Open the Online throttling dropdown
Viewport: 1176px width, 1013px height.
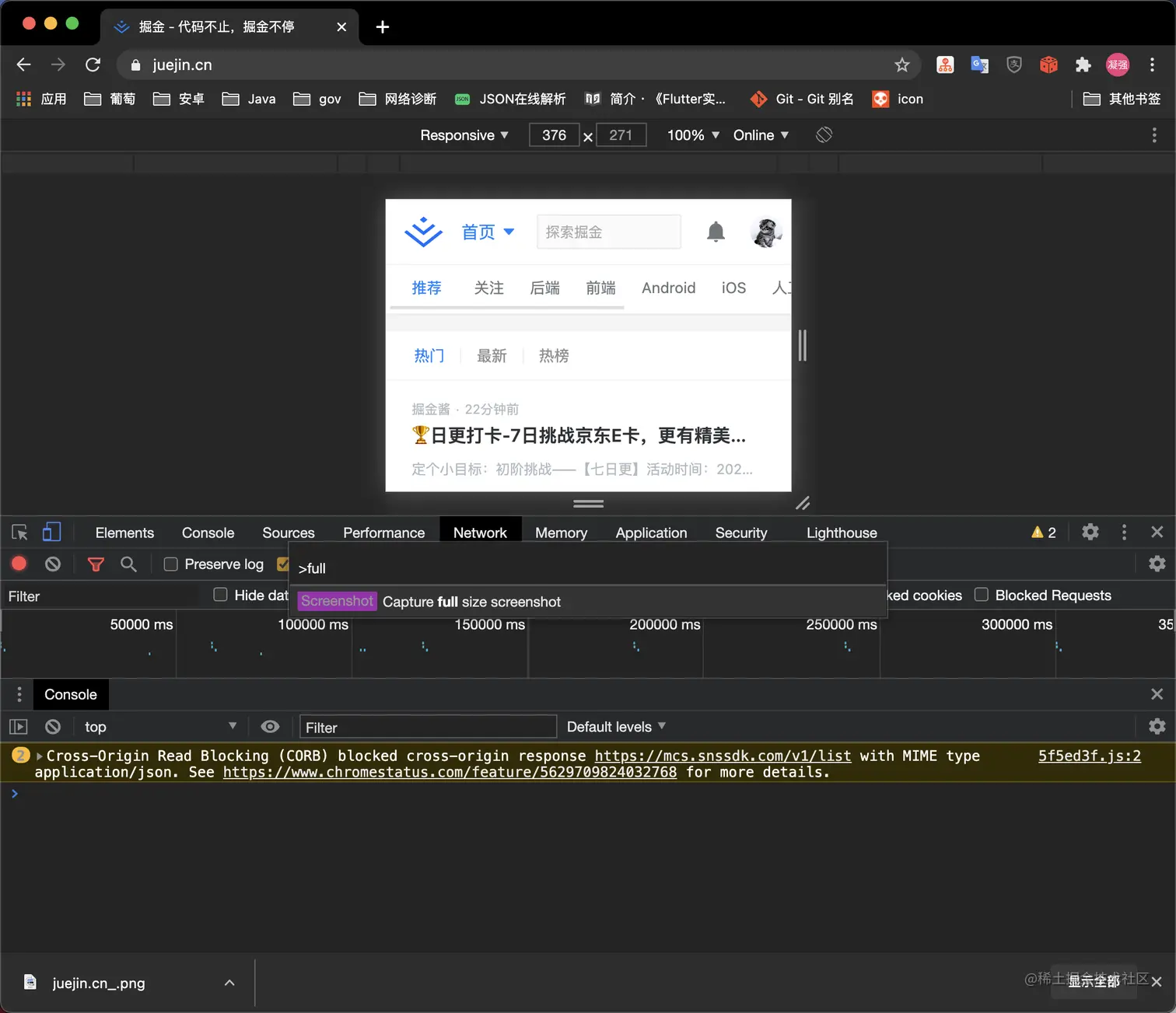pos(761,135)
